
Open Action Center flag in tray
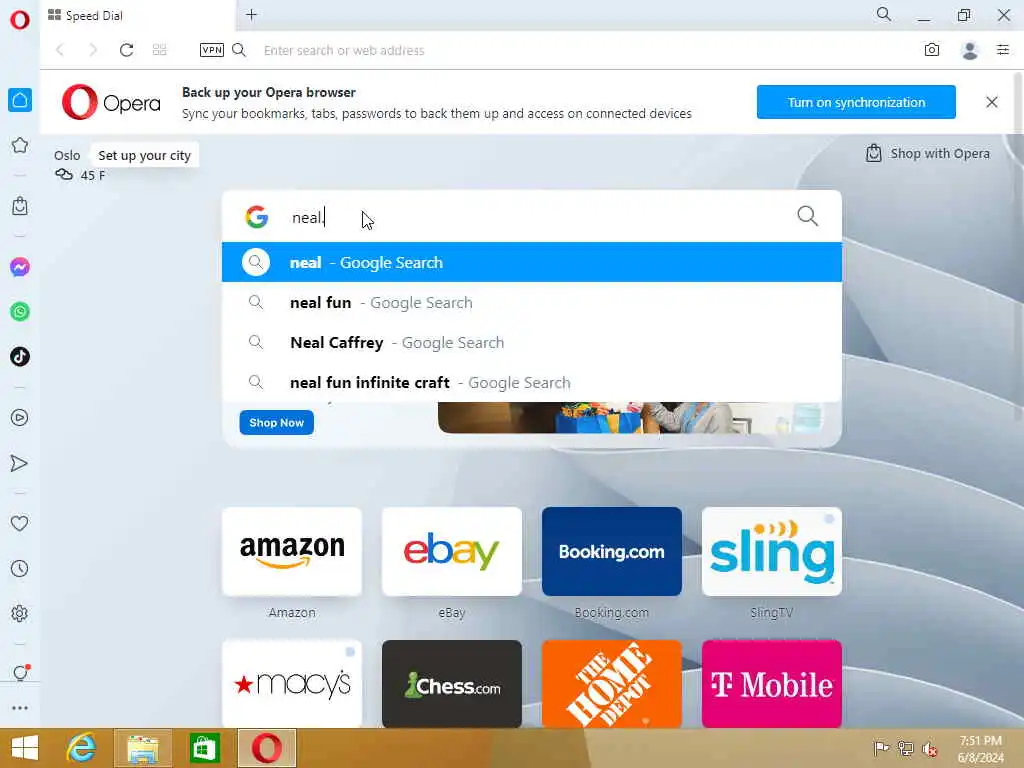tap(881, 748)
